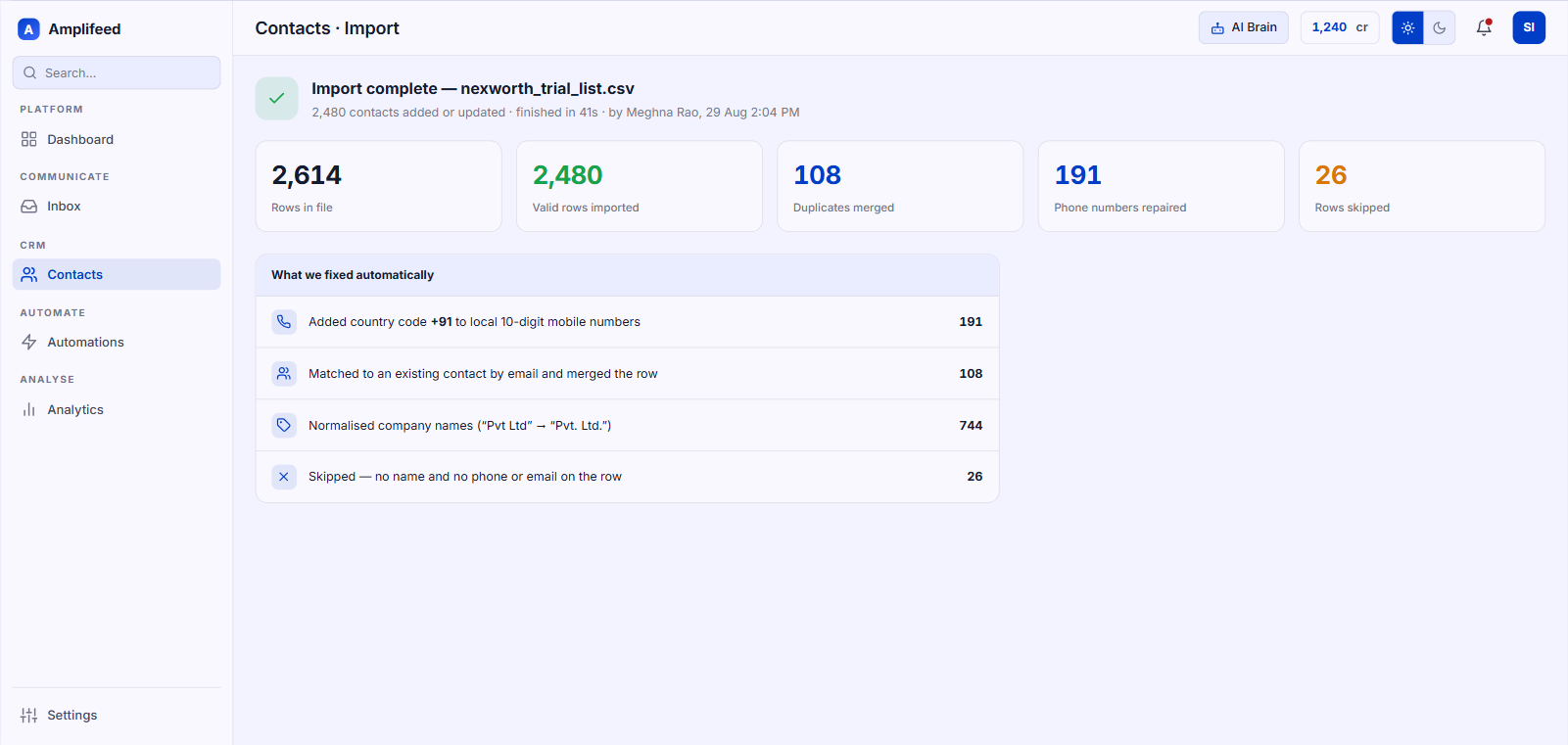Image resolution: width=1568 pixels, height=745 pixels.
Task: Click the Contacts · Import page title
Action: click(327, 28)
